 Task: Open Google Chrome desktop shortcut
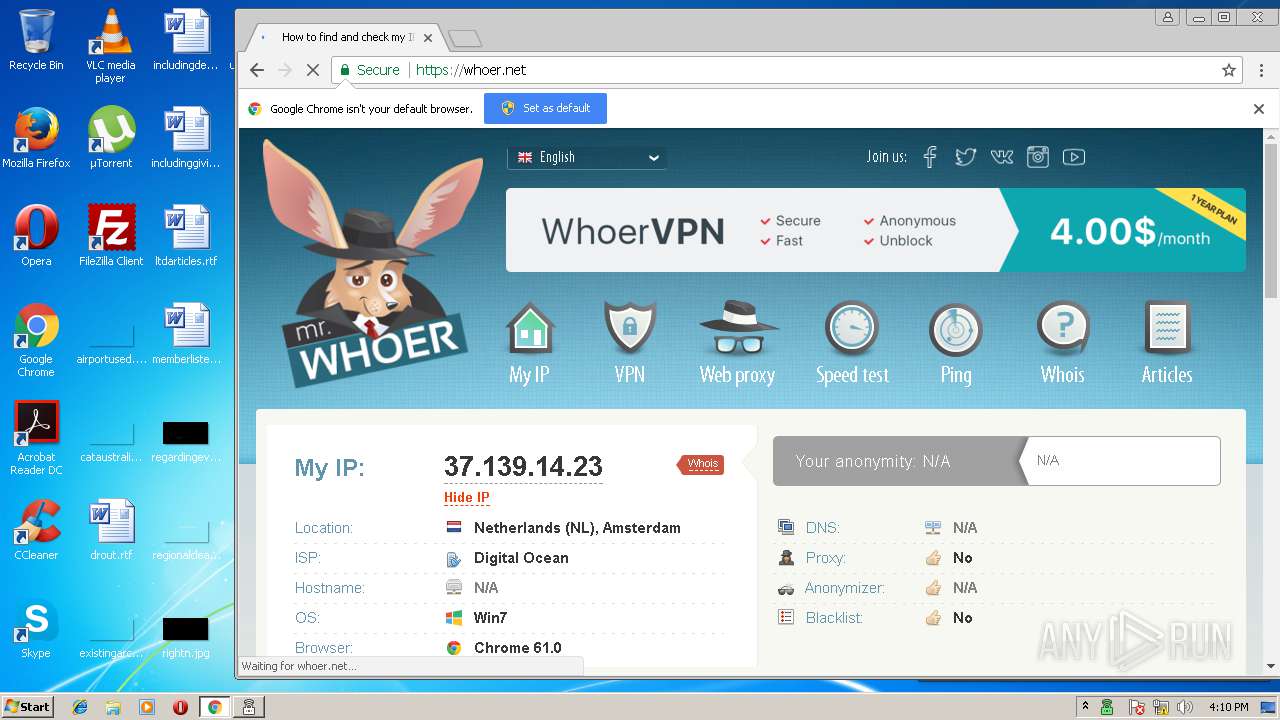[x=36, y=340]
